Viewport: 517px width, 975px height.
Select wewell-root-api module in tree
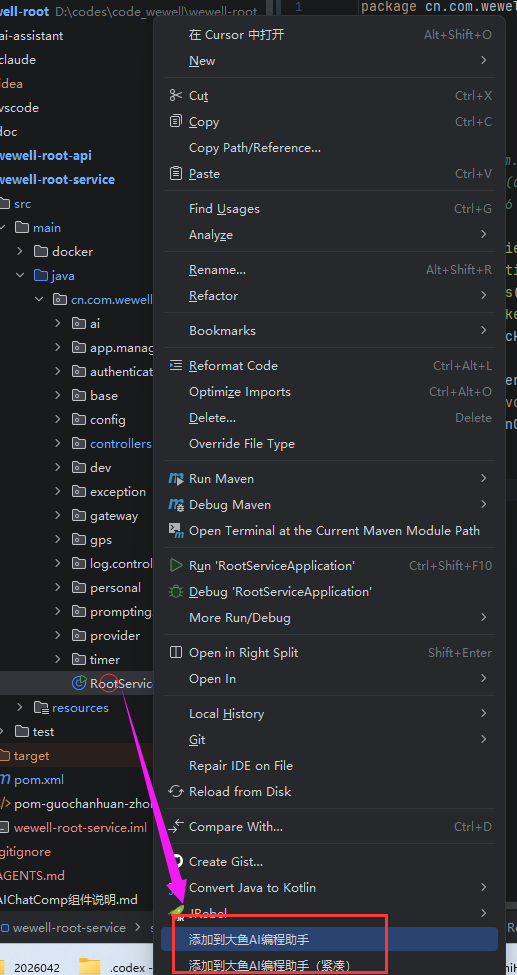click(x=46, y=155)
